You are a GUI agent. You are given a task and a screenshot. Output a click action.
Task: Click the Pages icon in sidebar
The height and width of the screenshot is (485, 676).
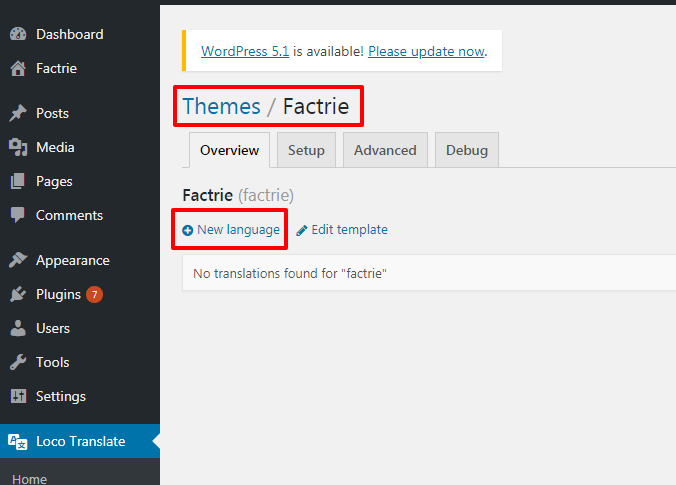click(17, 181)
